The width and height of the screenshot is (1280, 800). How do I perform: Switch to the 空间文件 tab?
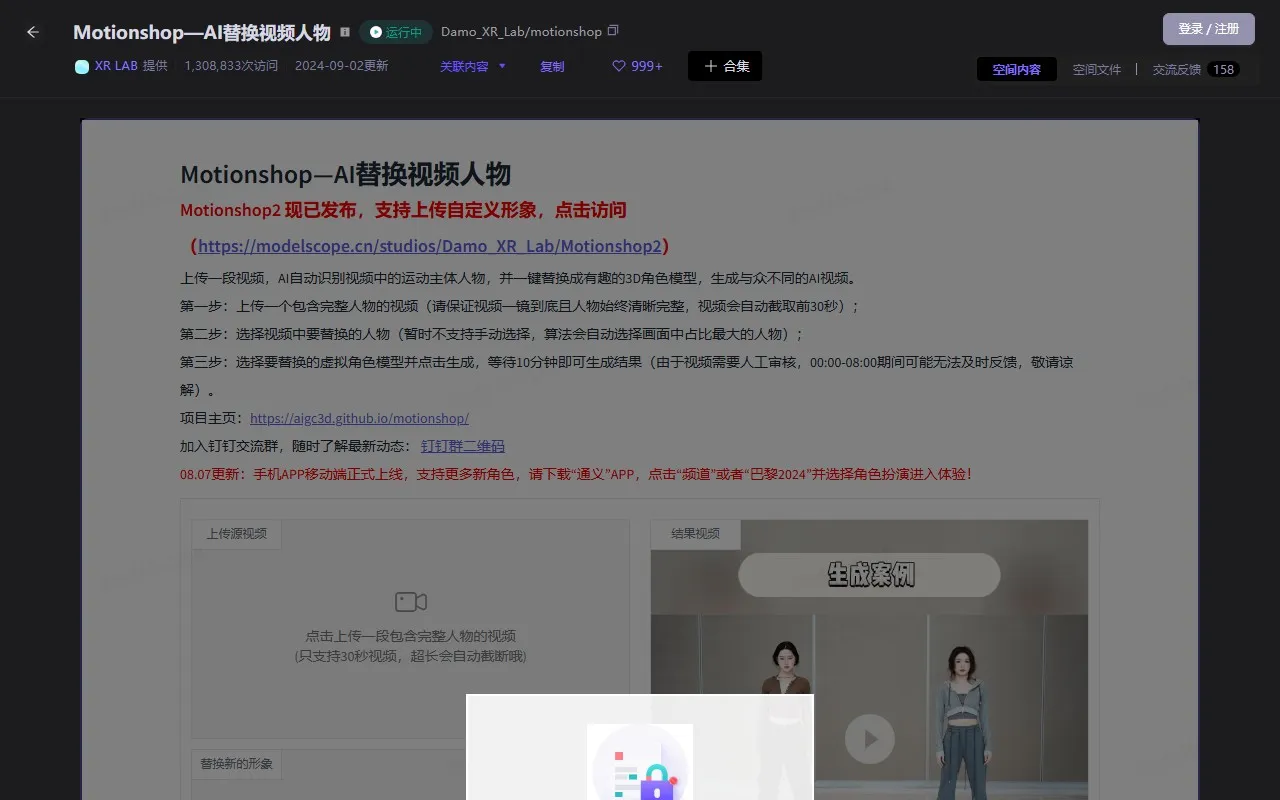(1097, 69)
